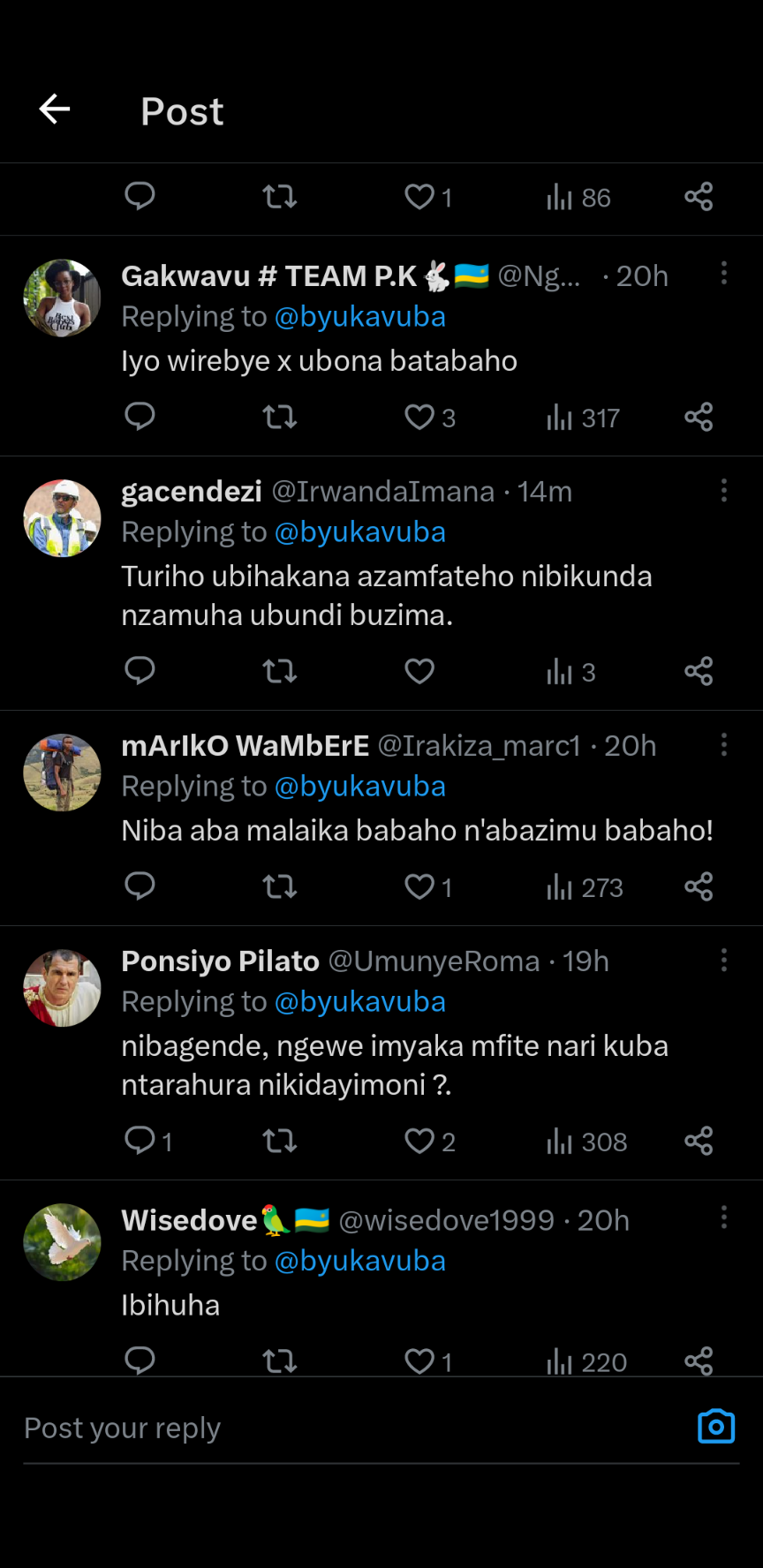Like Gakwavu's reply with 3 likes
Viewport: 763px width, 1568px height.
pyautogui.click(x=419, y=417)
